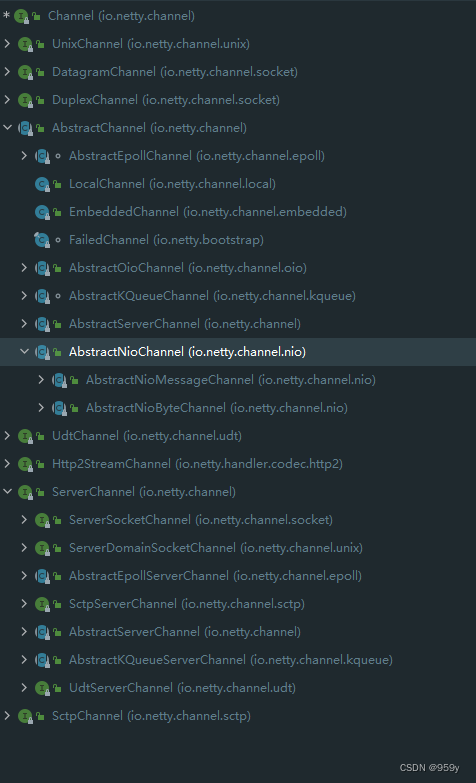Select FailedChannel (io.netty.bootstrap) row

[x=238, y=240]
